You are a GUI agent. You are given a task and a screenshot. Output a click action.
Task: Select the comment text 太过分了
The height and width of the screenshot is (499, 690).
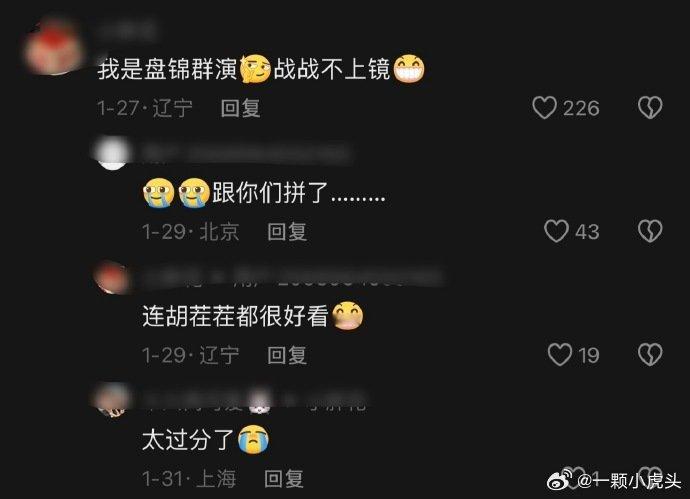click(206, 440)
